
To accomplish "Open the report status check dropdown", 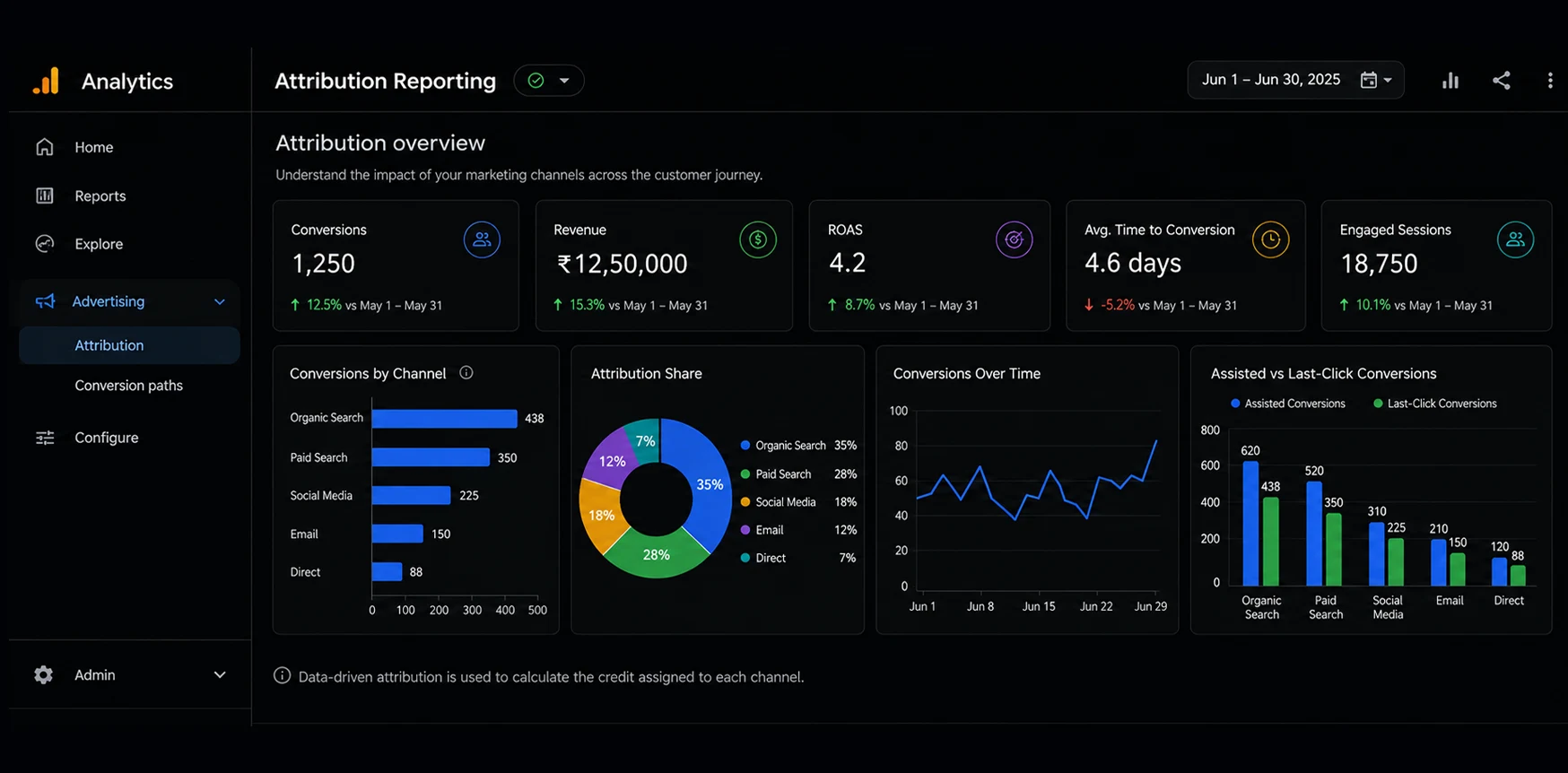I will coord(549,81).
